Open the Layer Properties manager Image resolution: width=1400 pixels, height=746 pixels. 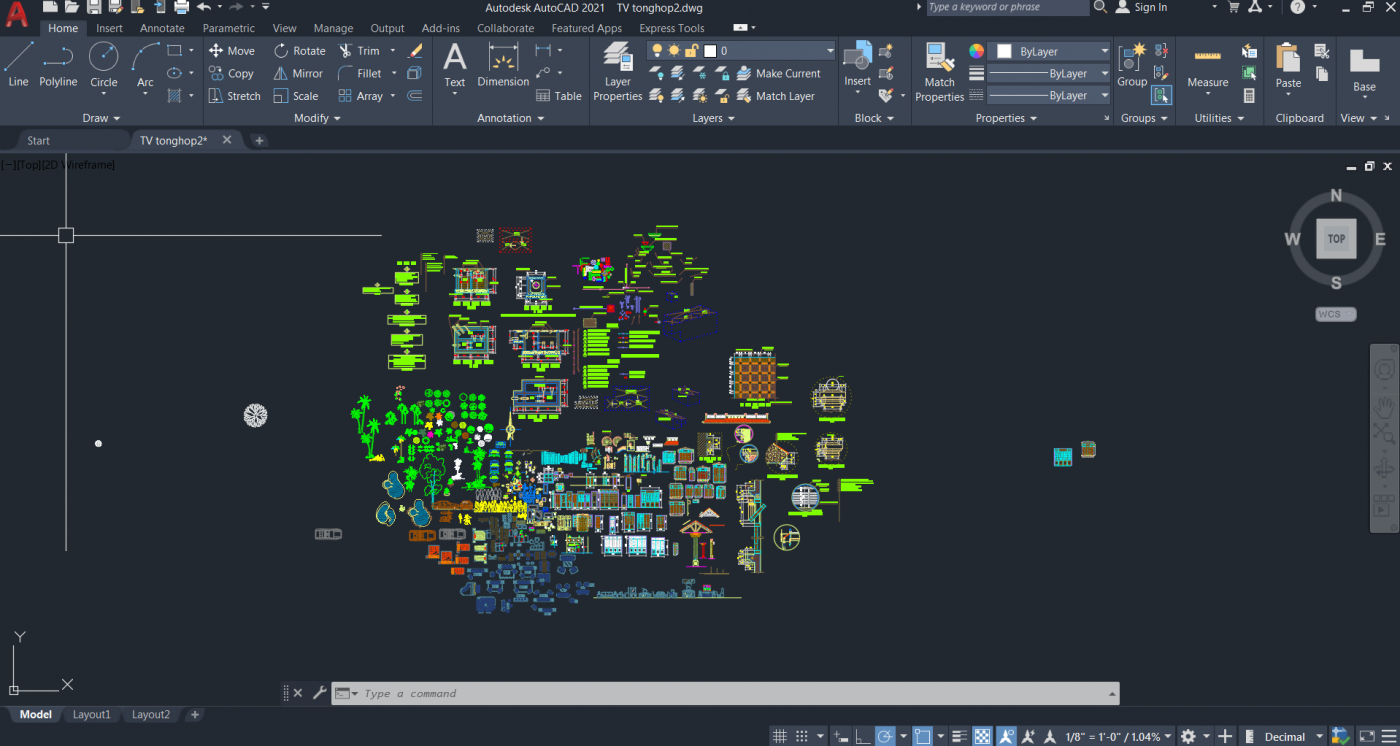coord(617,72)
